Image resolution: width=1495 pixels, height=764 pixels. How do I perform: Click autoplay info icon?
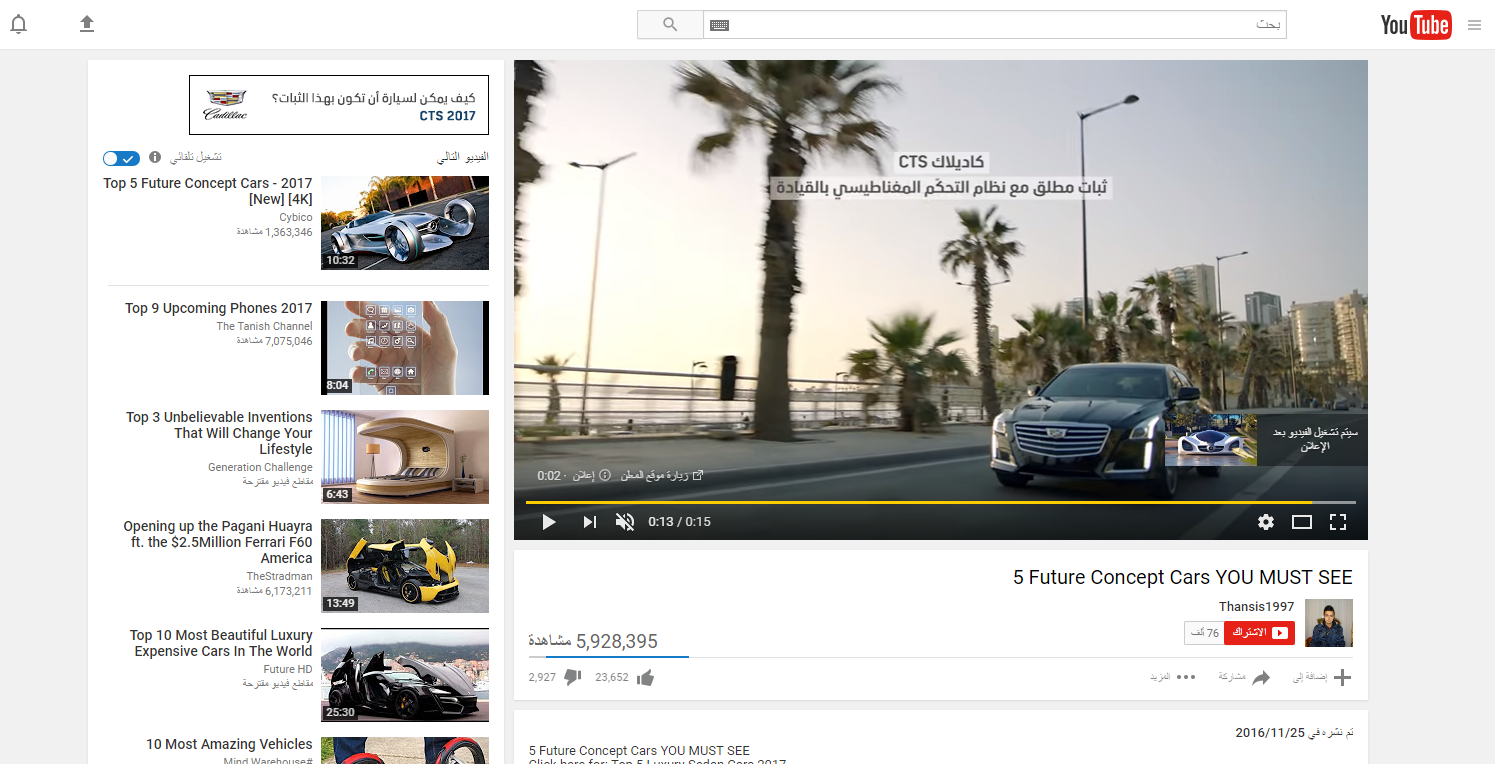pyautogui.click(x=155, y=158)
